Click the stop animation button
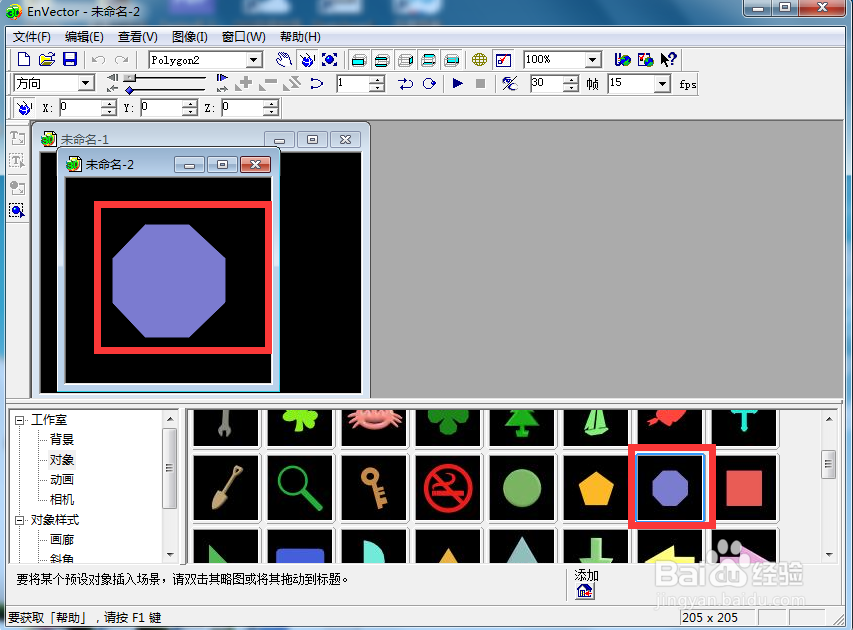 480,83
